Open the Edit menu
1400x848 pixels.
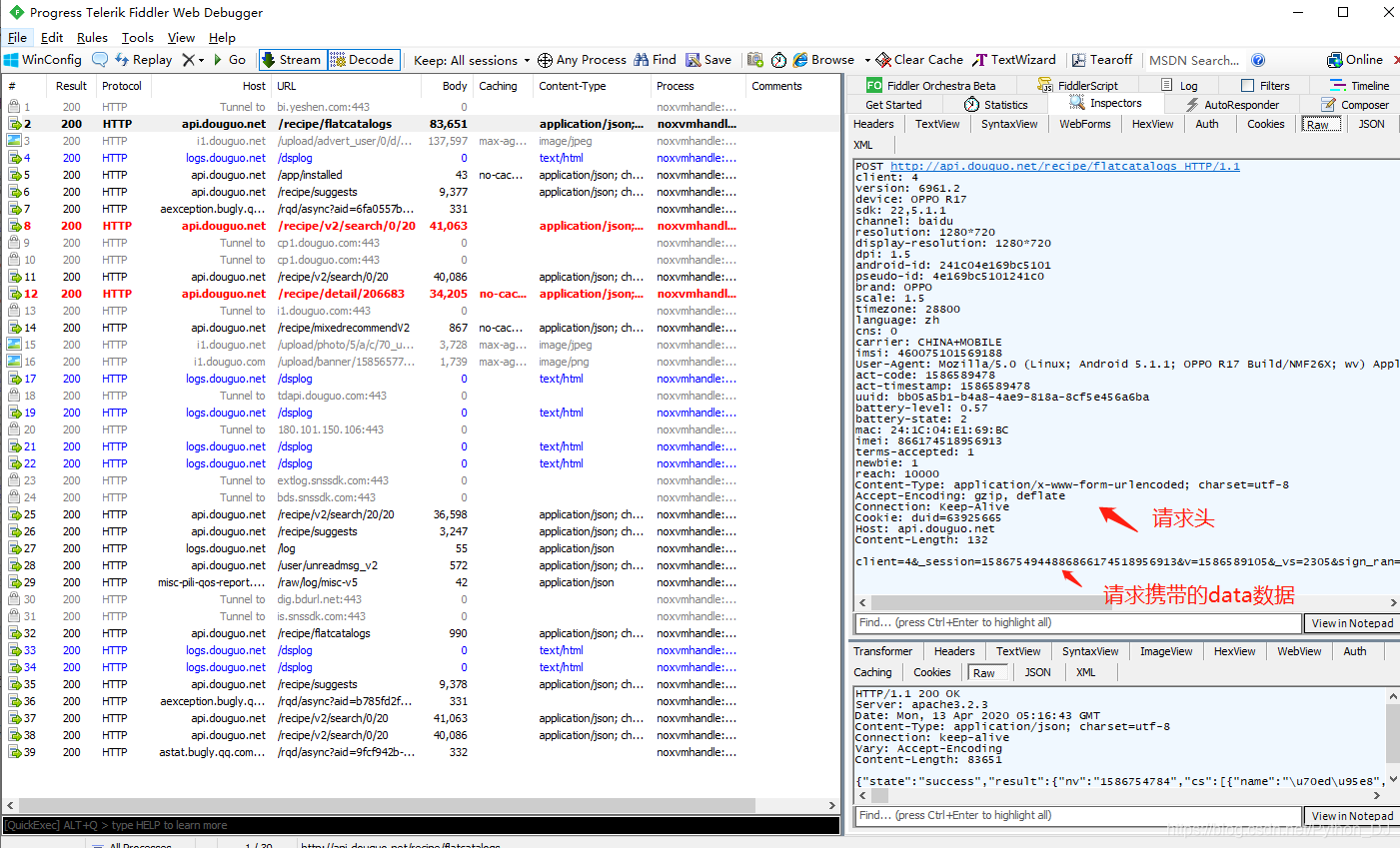(52, 38)
